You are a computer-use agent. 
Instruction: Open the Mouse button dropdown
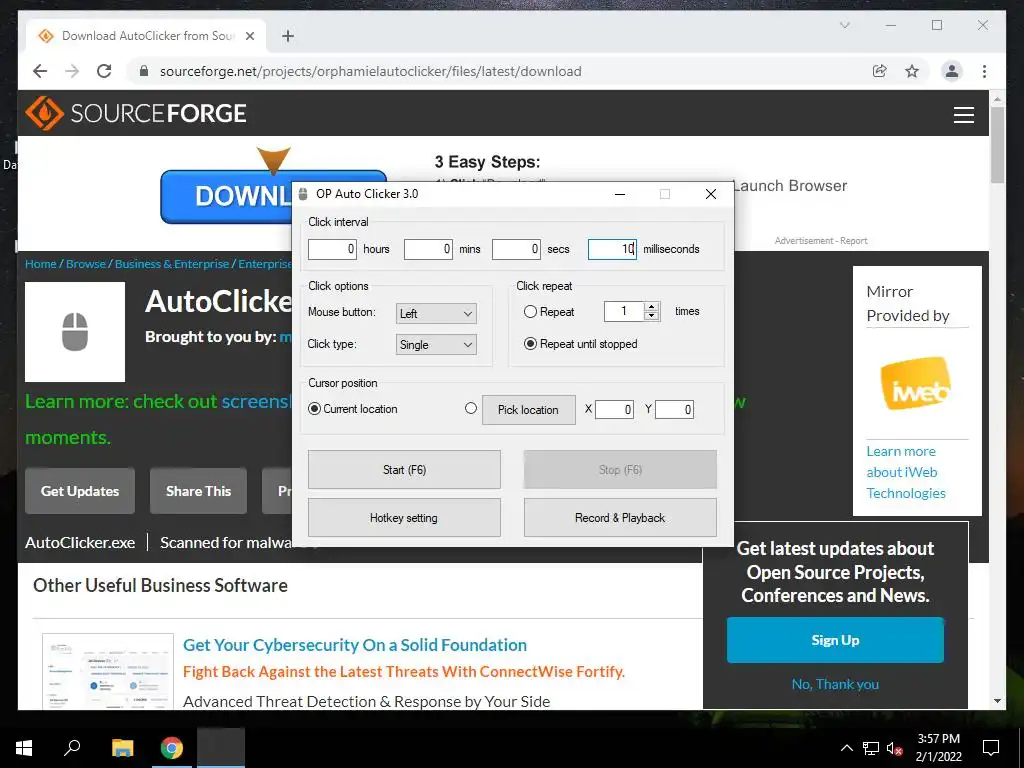click(x=436, y=313)
